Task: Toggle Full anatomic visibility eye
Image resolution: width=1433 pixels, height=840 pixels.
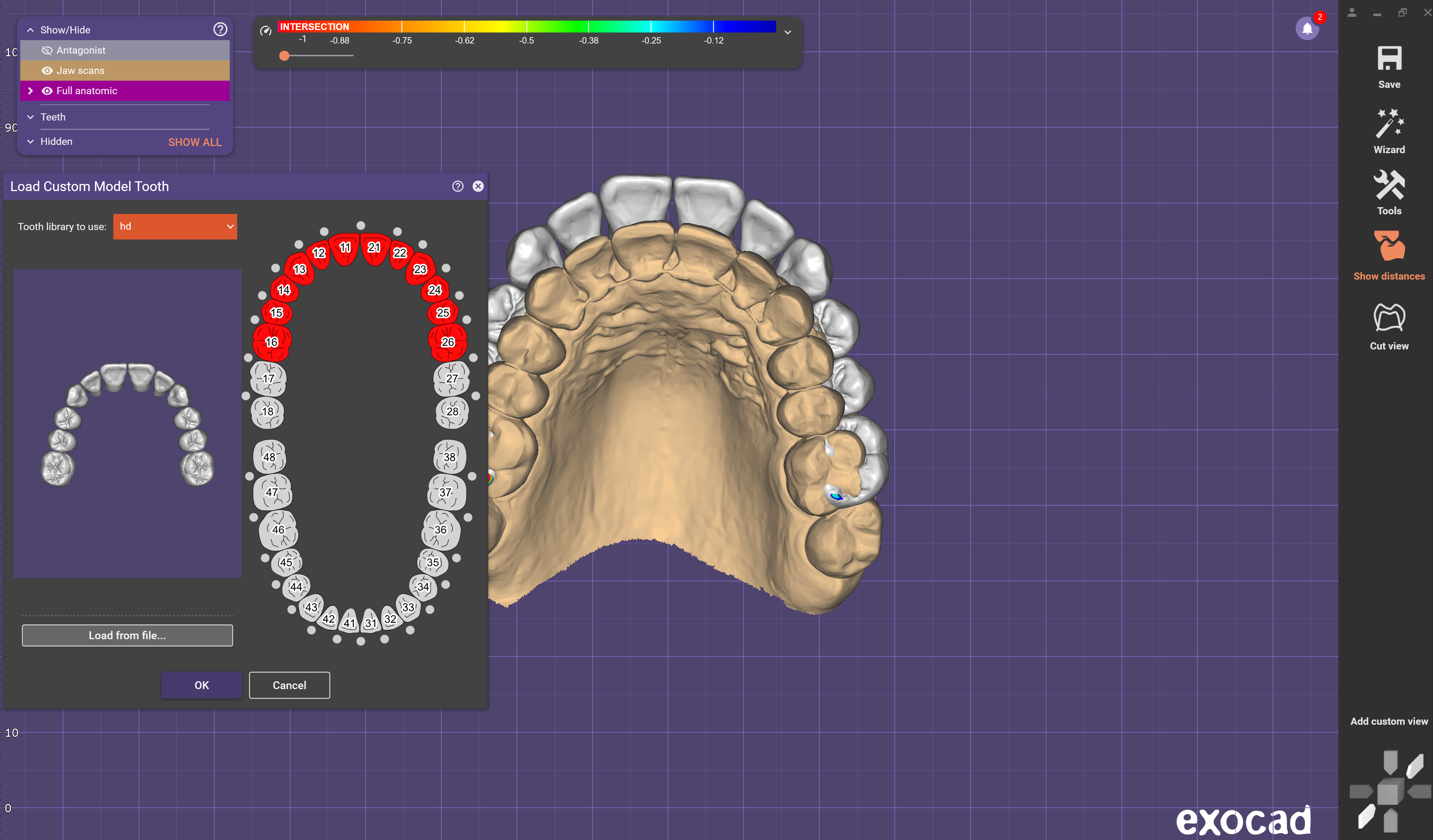Action: pyautogui.click(x=47, y=91)
